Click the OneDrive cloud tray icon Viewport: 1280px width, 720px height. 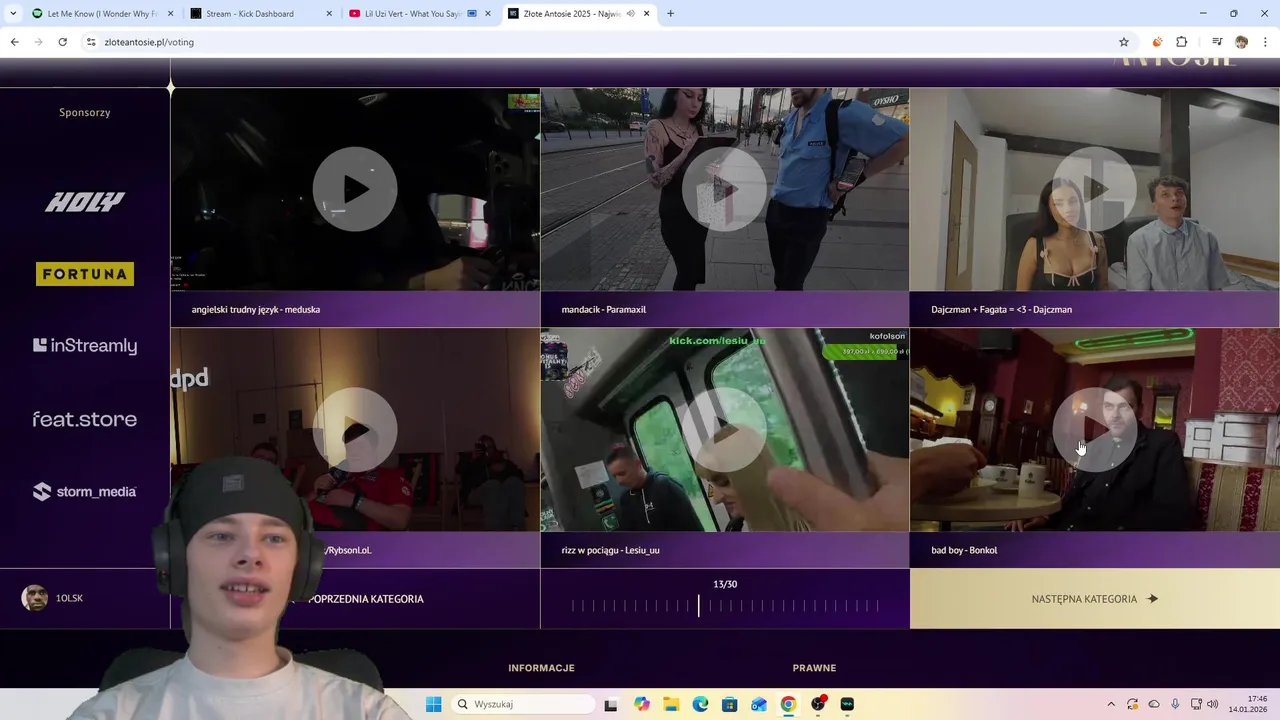tap(1154, 704)
